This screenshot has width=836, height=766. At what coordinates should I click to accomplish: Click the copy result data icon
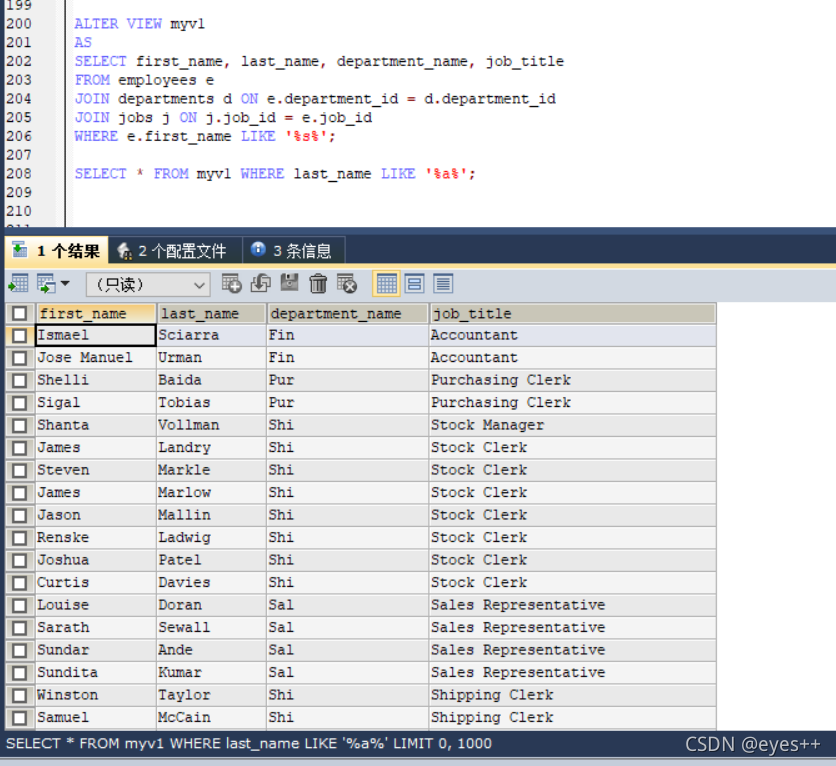(x=46, y=284)
